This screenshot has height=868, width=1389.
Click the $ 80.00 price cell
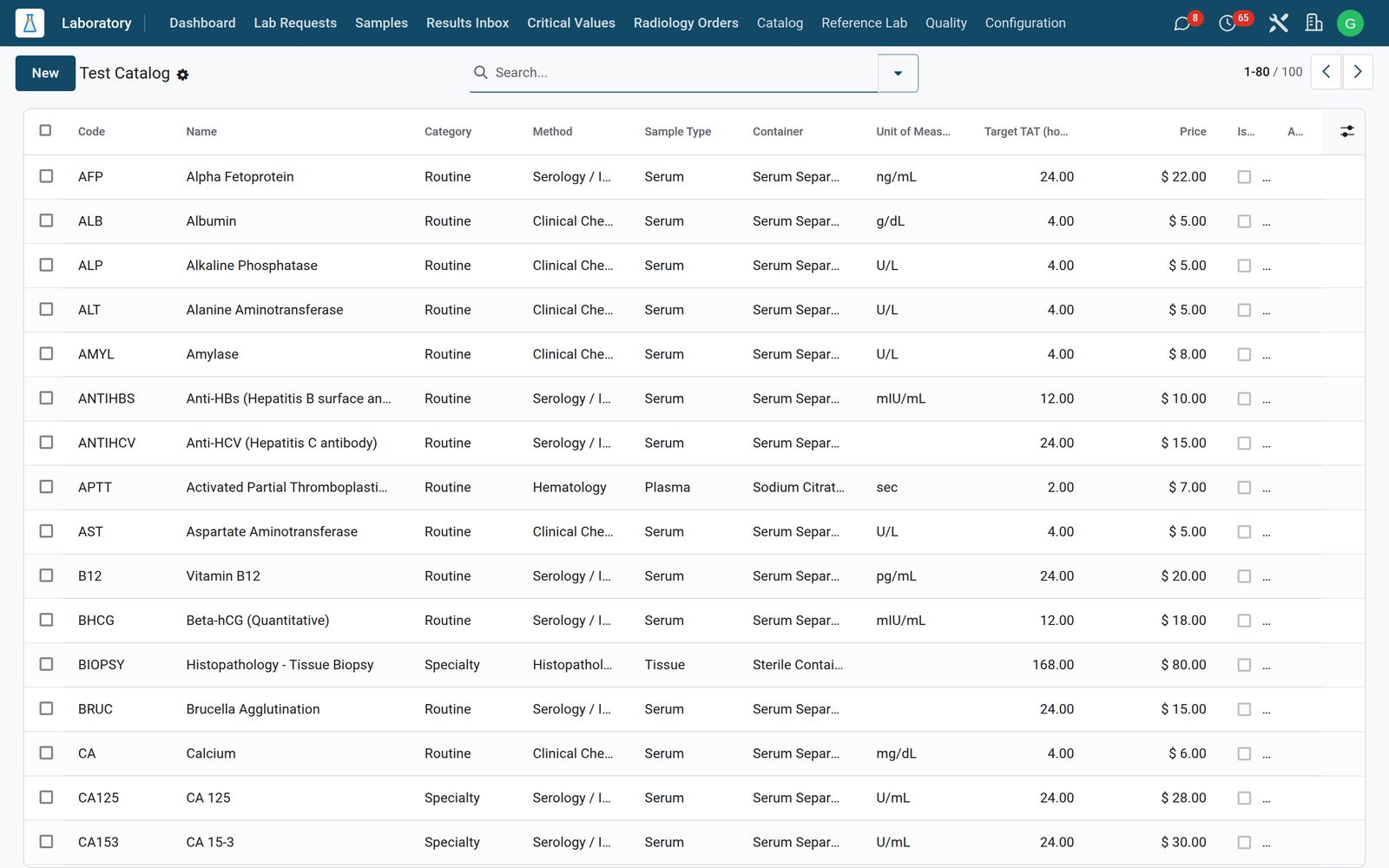click(1183, 664)
